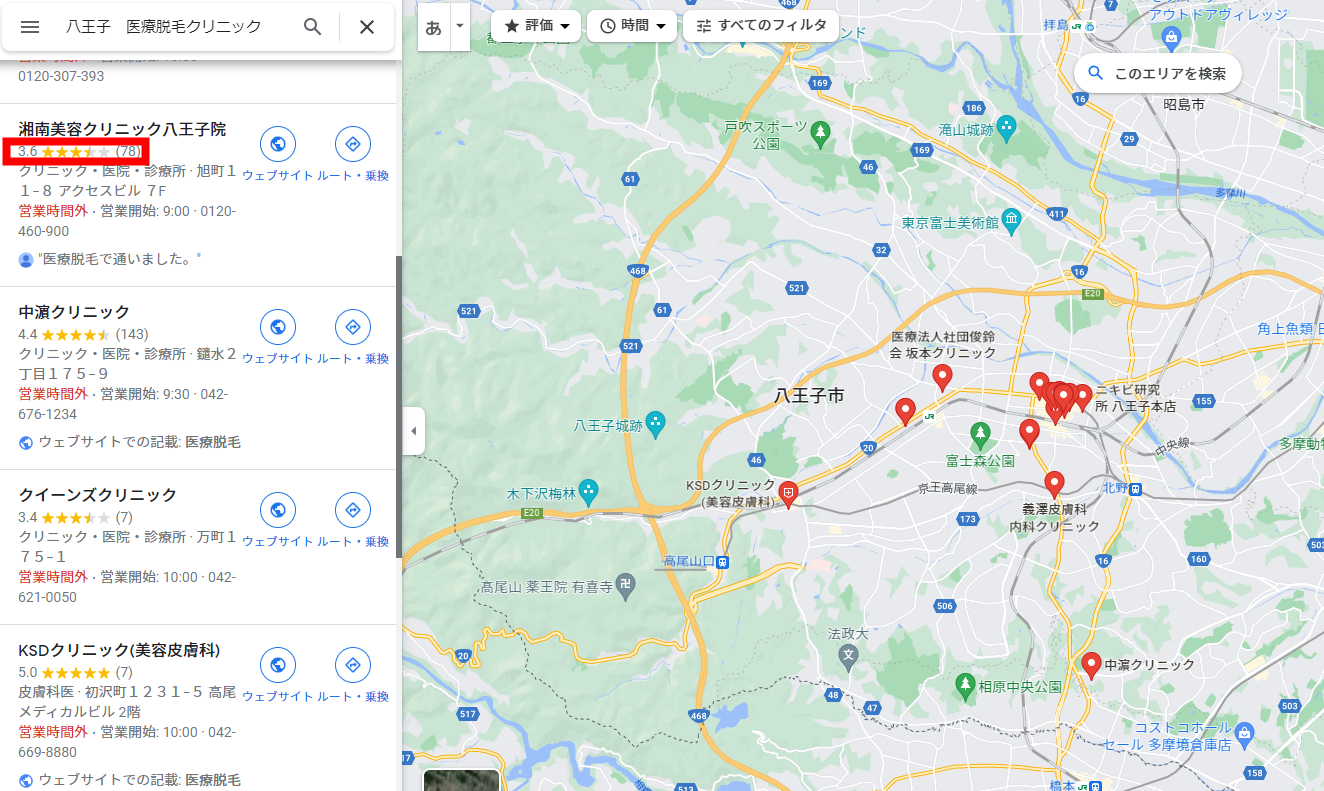Viewport: 1324px width, 791px height.
Task: Open the あ input language dropdown arrow
Action: 460,26
